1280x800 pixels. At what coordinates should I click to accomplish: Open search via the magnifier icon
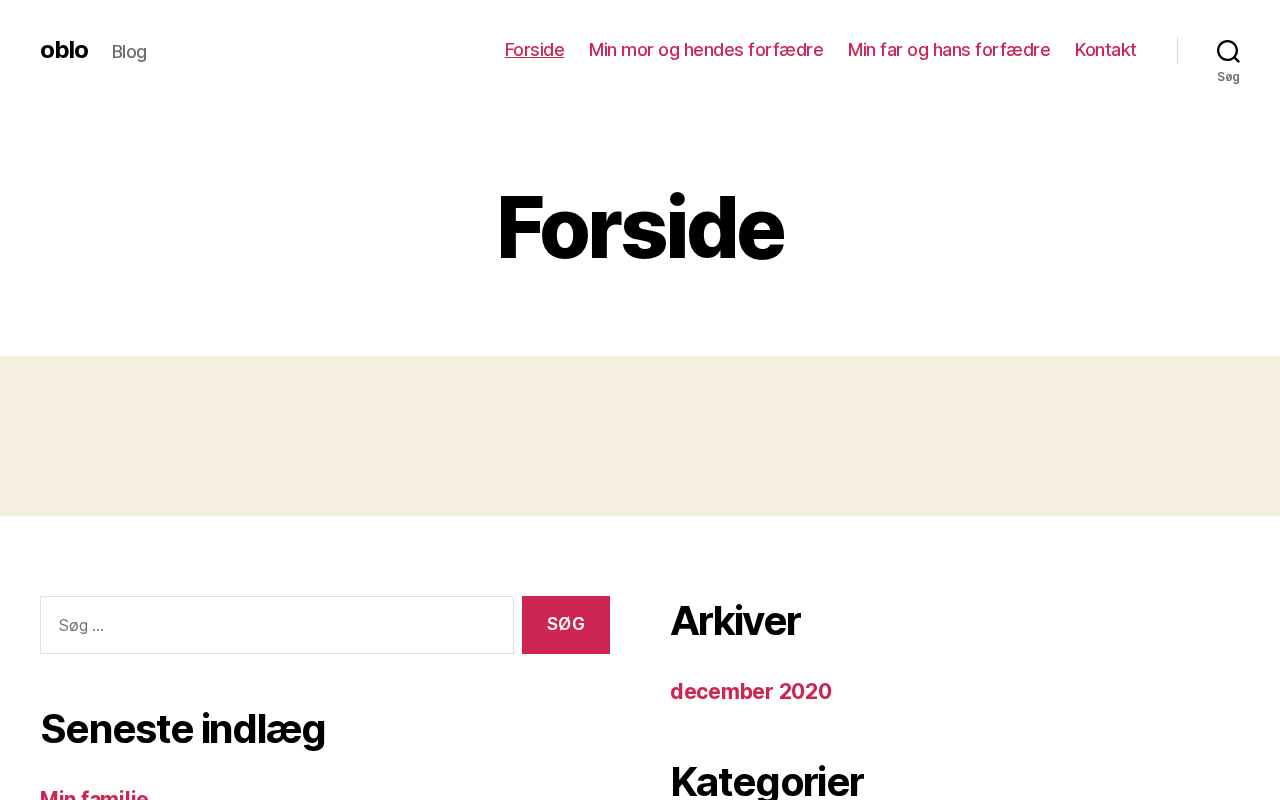[x=1228, y=50]
